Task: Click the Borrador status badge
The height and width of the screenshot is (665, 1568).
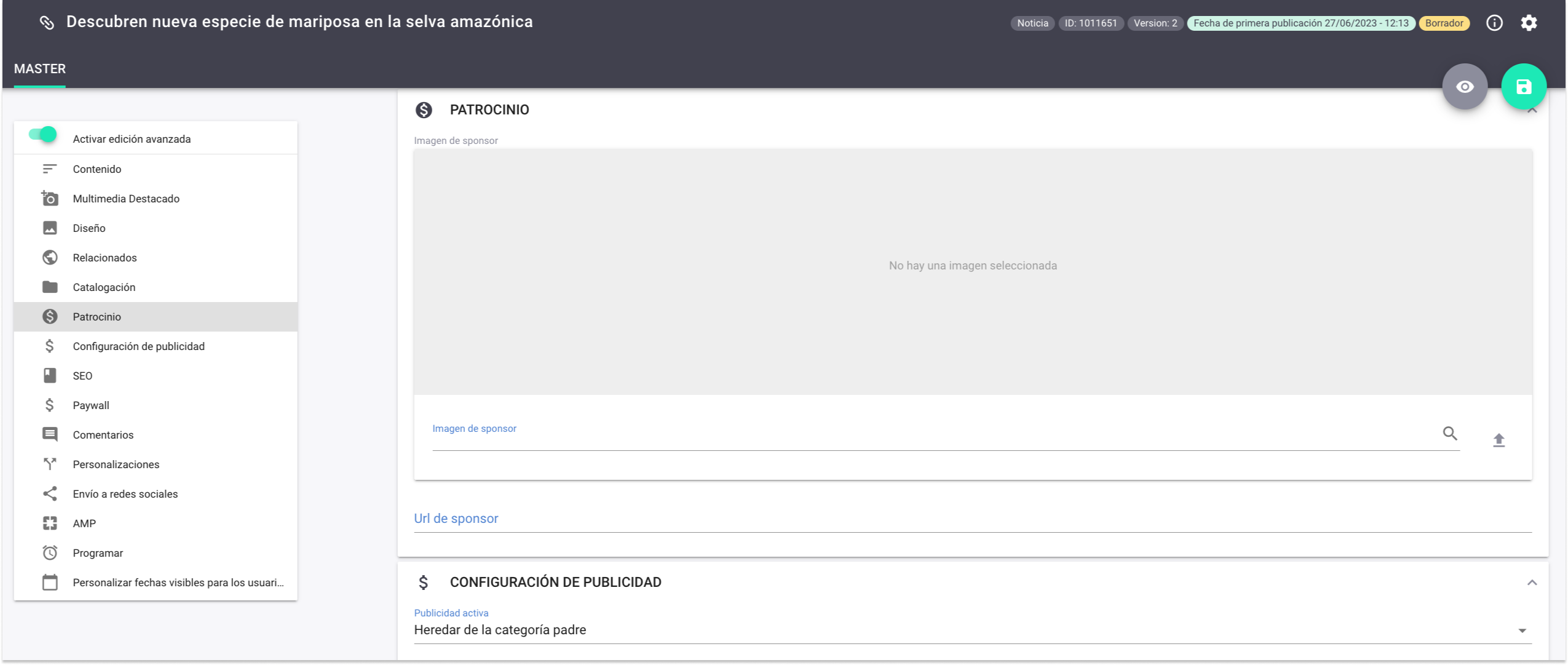Action: coord(1444,23)
